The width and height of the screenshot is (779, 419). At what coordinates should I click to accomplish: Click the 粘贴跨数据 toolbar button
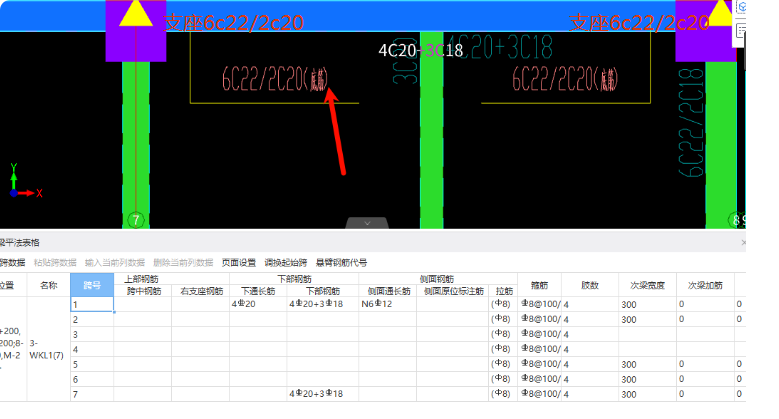coord(55,262)
